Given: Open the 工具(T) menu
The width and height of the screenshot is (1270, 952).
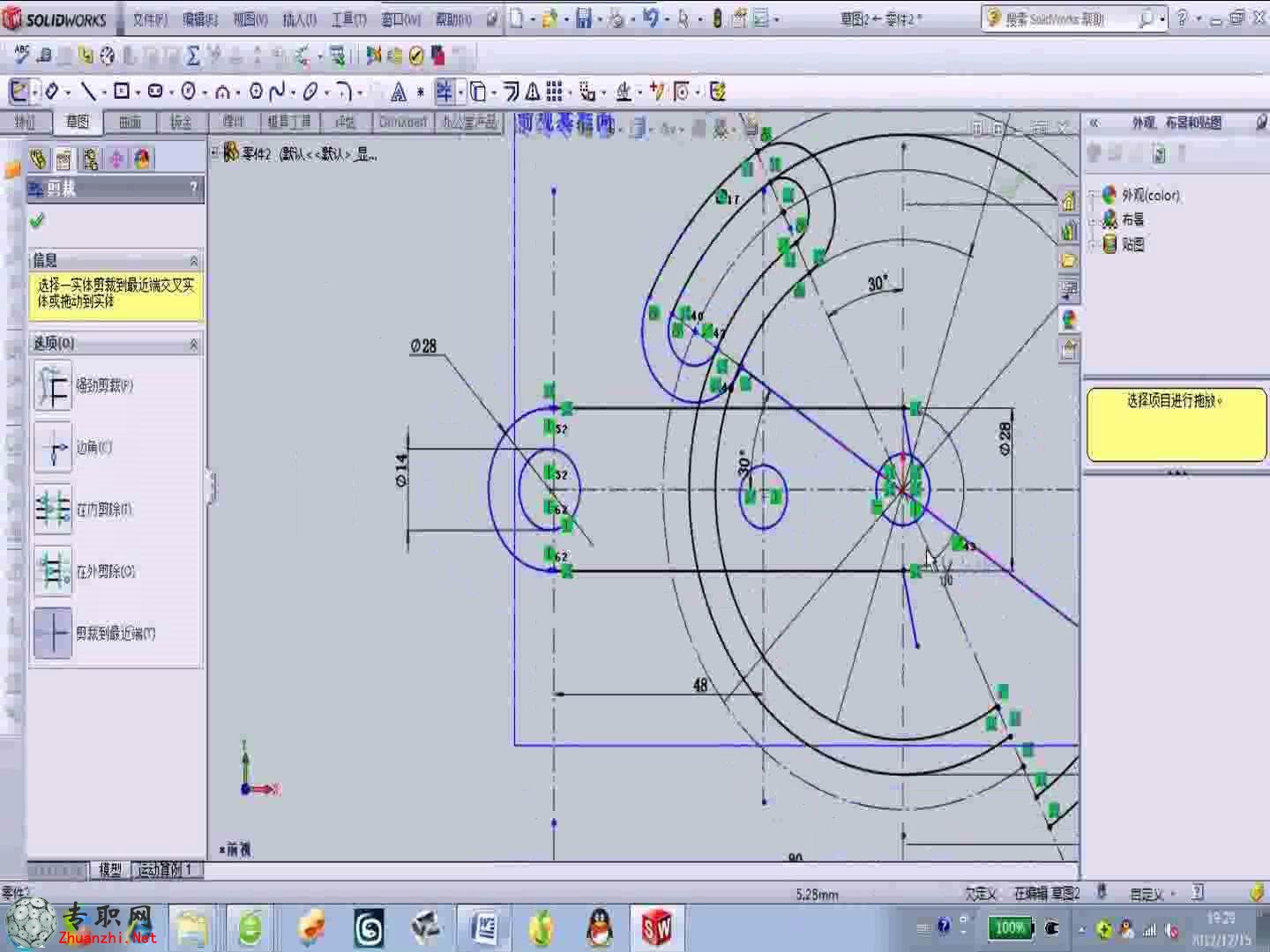Looking at the screenshot, I should click(x=349, y=19).
